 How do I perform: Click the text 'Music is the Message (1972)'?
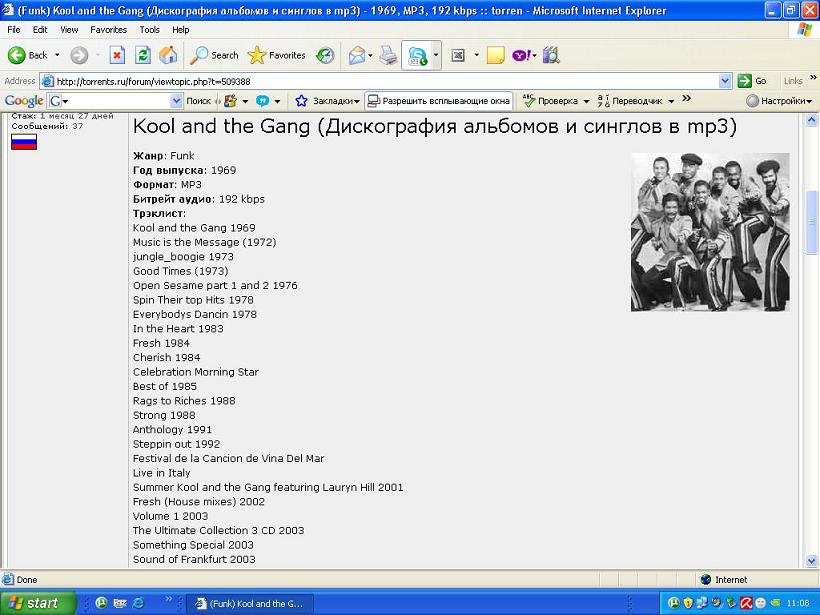[x=204, y=242]
